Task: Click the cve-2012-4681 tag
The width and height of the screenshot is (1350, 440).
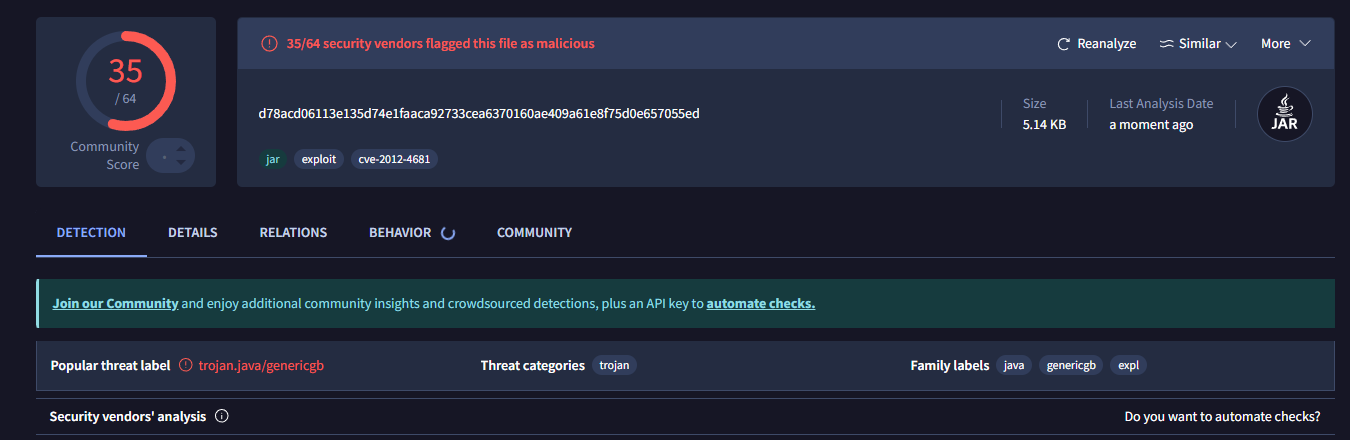Action: coord(394,159)
